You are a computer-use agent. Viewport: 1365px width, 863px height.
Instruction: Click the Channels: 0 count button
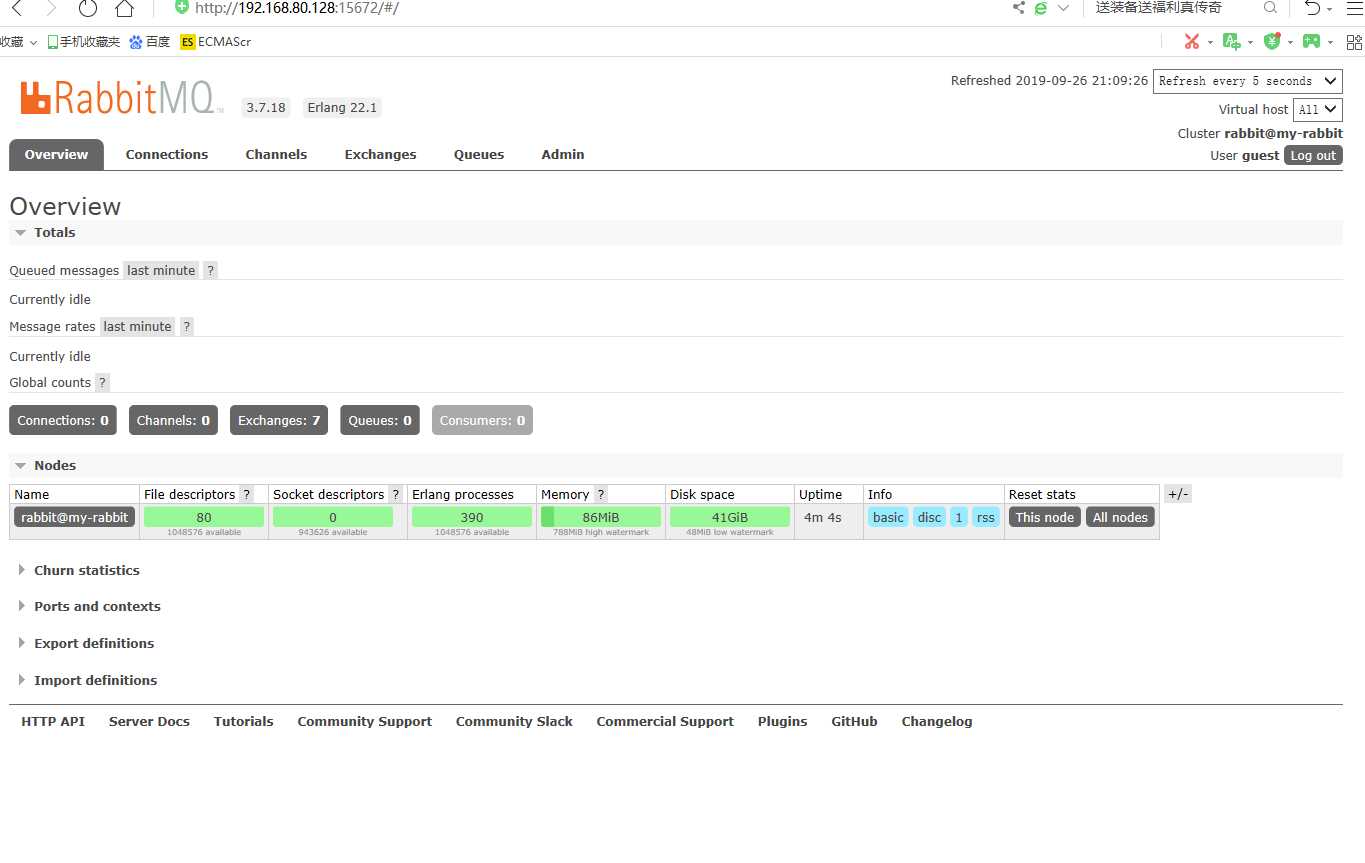pyautogui.click(x=173, y=421)
